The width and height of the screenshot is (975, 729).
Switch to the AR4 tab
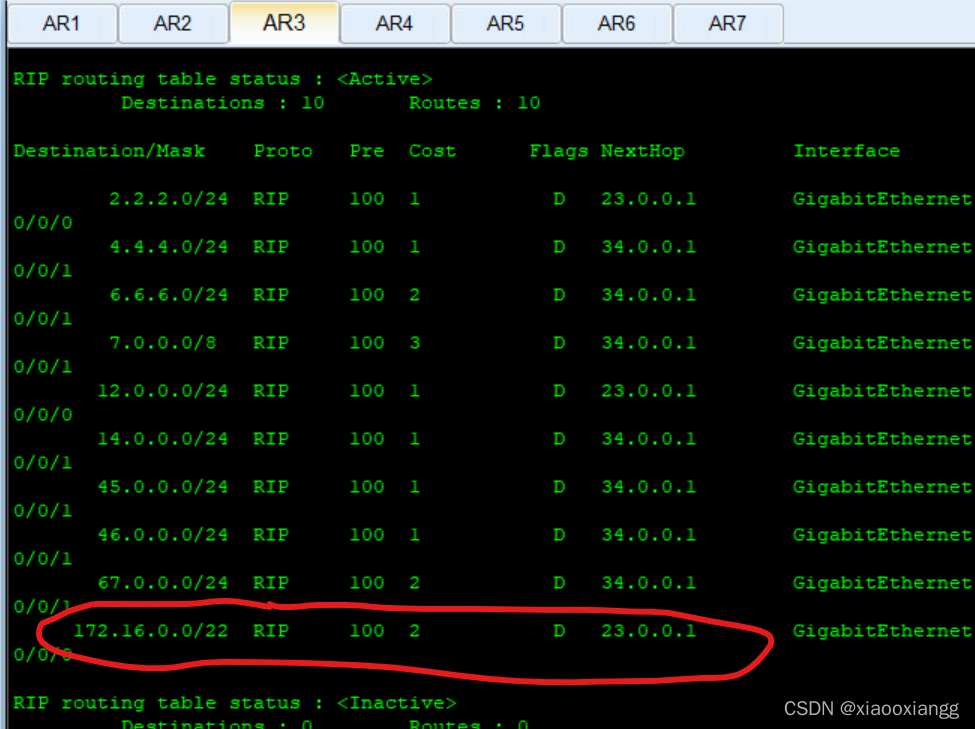pos(394,23)
